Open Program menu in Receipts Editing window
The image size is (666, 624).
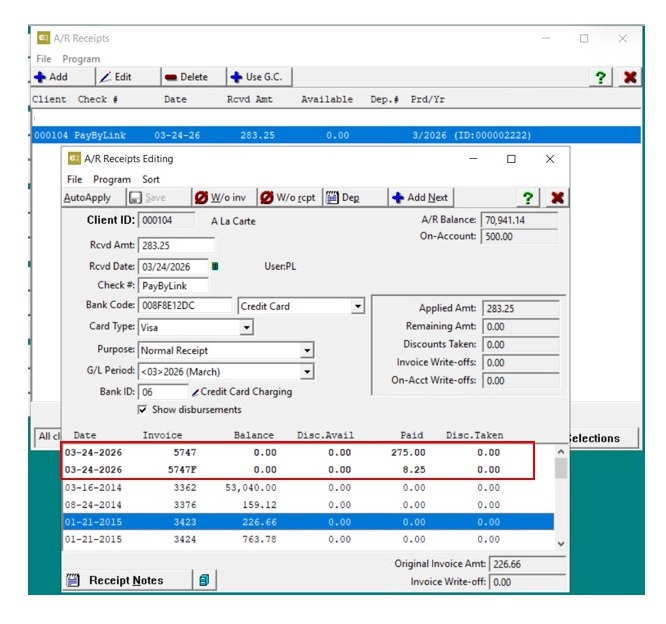point(112,179)
